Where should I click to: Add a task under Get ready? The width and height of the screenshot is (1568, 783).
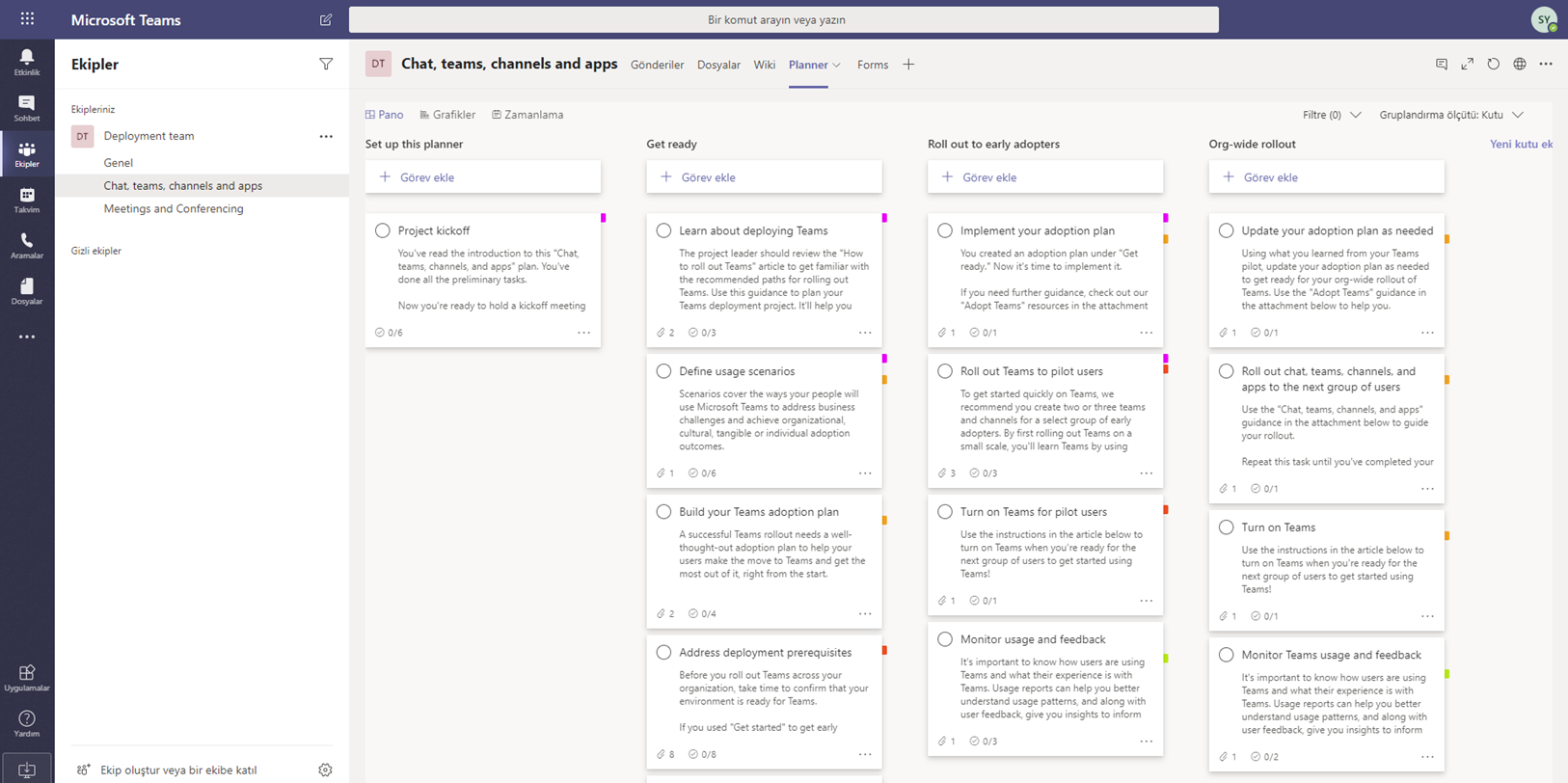pos(765,177)
